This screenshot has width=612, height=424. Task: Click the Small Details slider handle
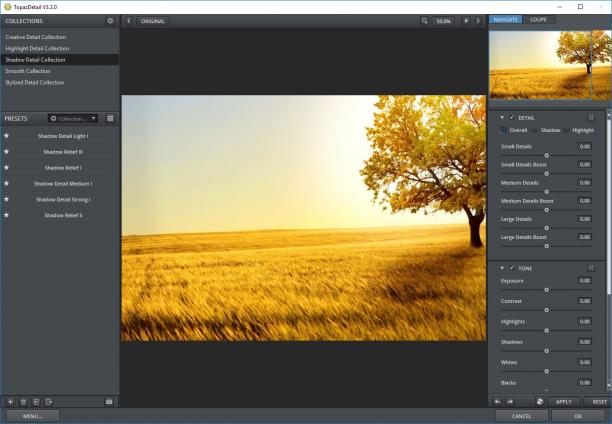click(x=546, y=155)
